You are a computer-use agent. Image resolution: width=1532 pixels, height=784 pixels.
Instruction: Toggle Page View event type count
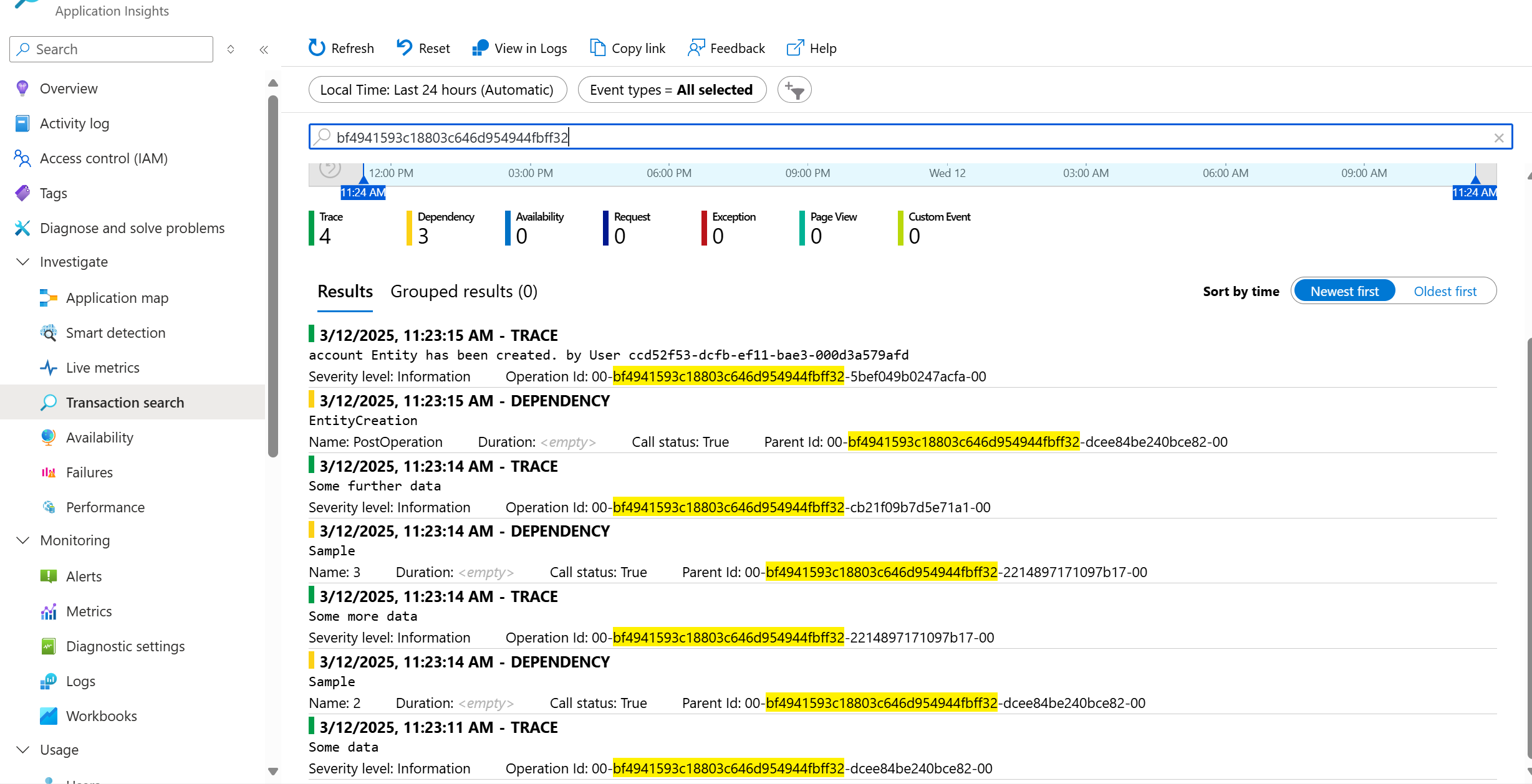click(x=828, y=228)
